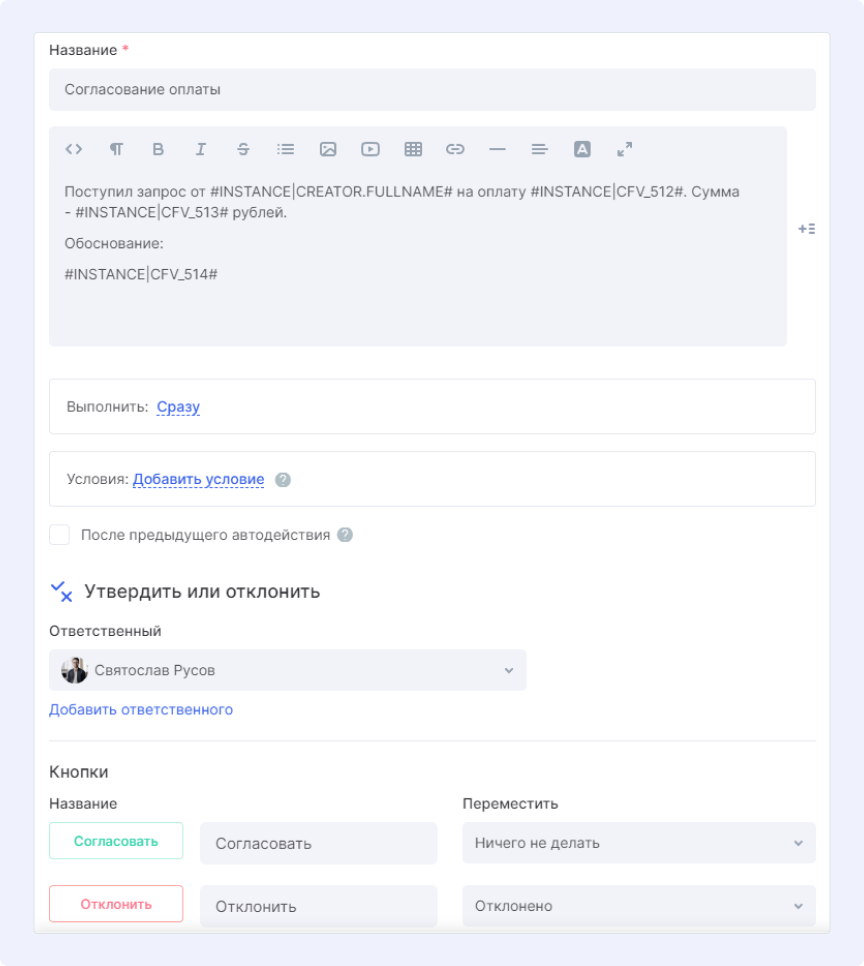The width and height of the screenshot is (864, 966).
Task: Expand the 'Отклонено' move dropdown
Action: [x=638, y=906]
